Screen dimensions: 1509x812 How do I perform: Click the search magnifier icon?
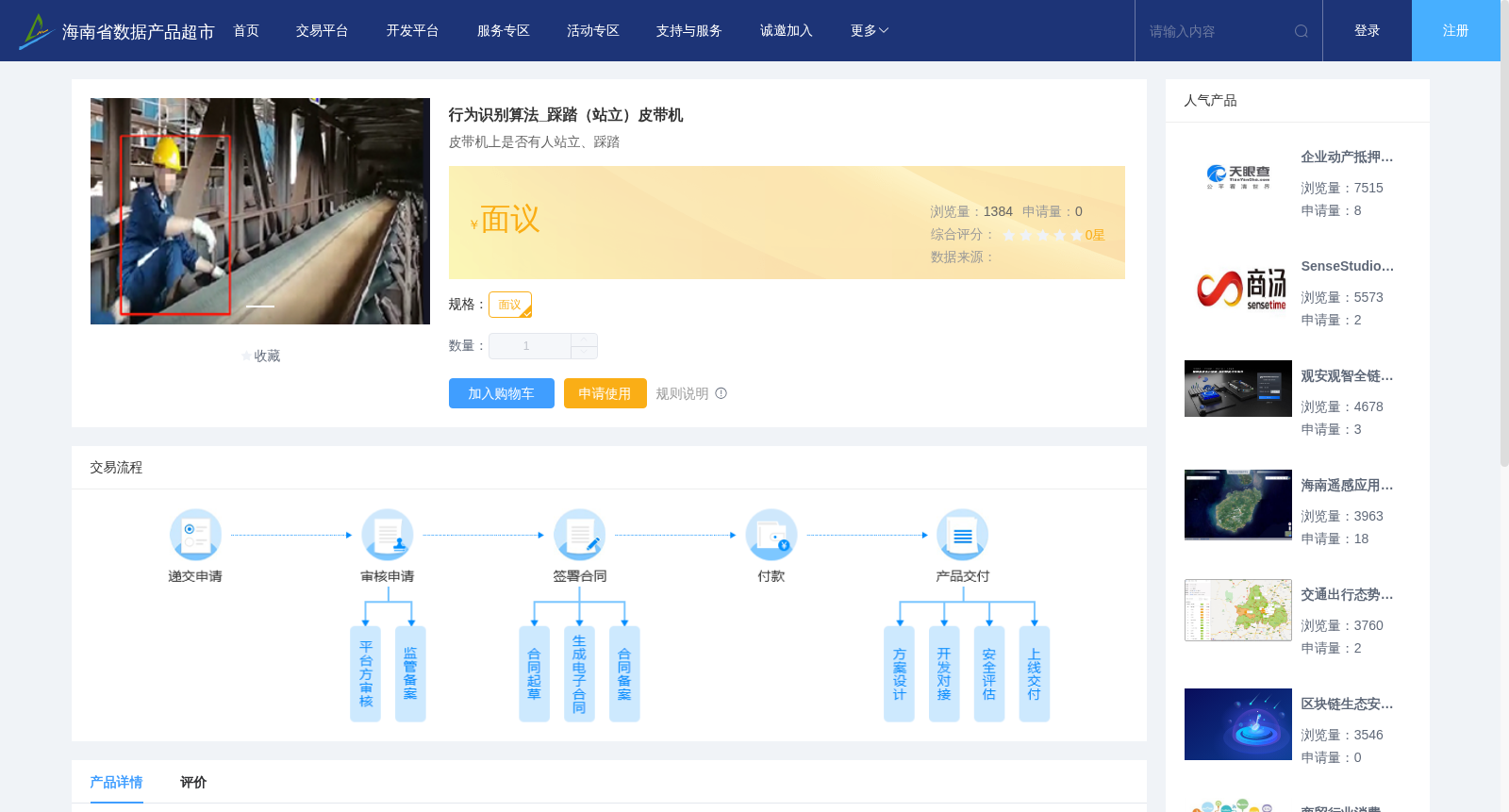pyautogui.click(x=1302, y=31)
